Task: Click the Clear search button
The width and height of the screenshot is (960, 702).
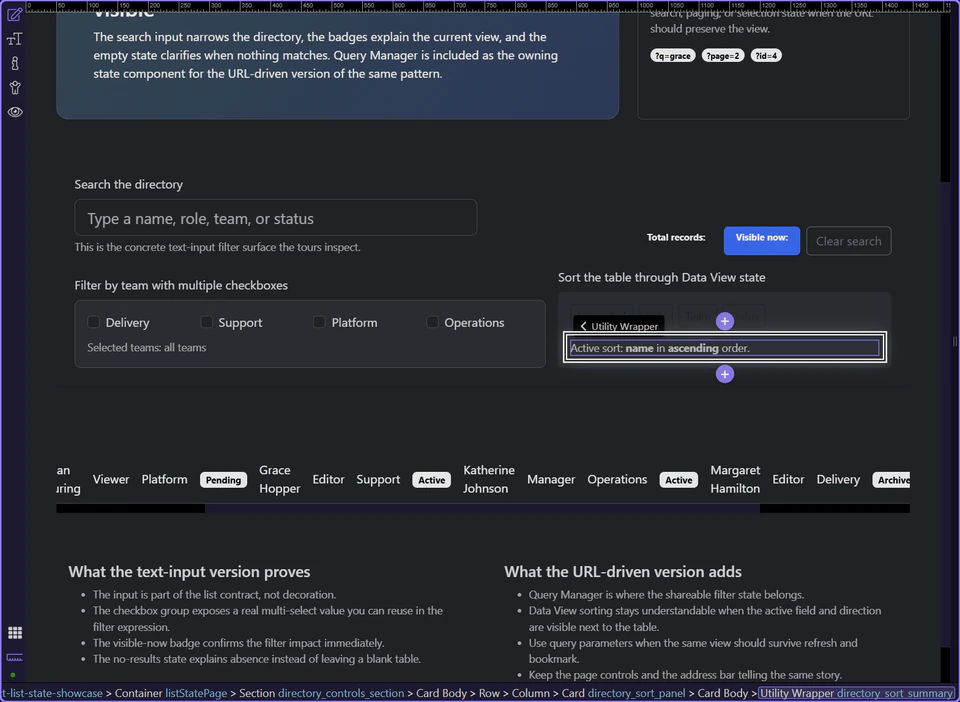Action: (849, 241)
